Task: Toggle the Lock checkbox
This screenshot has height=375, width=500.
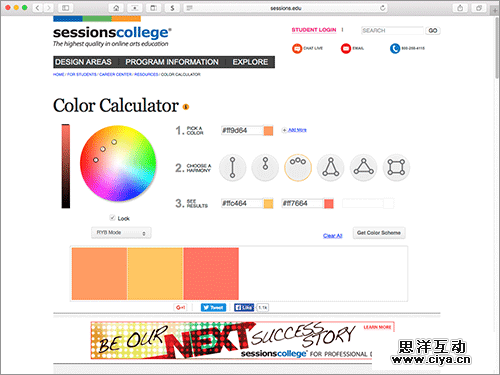Action: (x=113, y=218)
